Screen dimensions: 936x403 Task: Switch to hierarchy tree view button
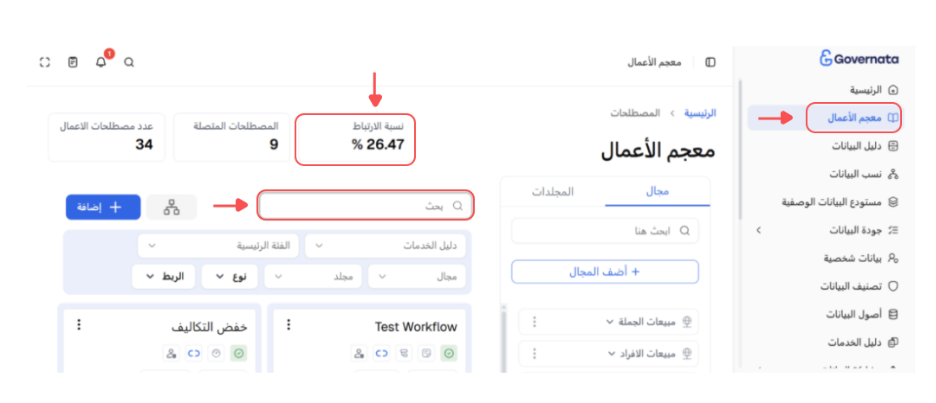(172, 207)
